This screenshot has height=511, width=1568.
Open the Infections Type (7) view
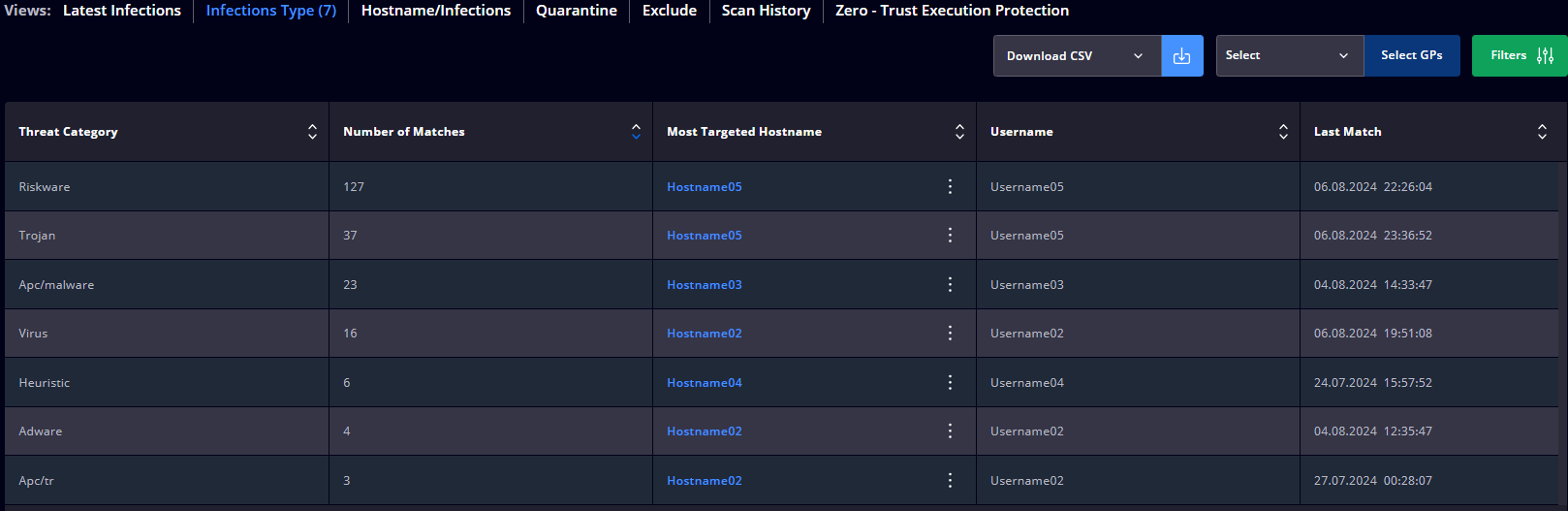pyautogui.click(x=271, y=11)
